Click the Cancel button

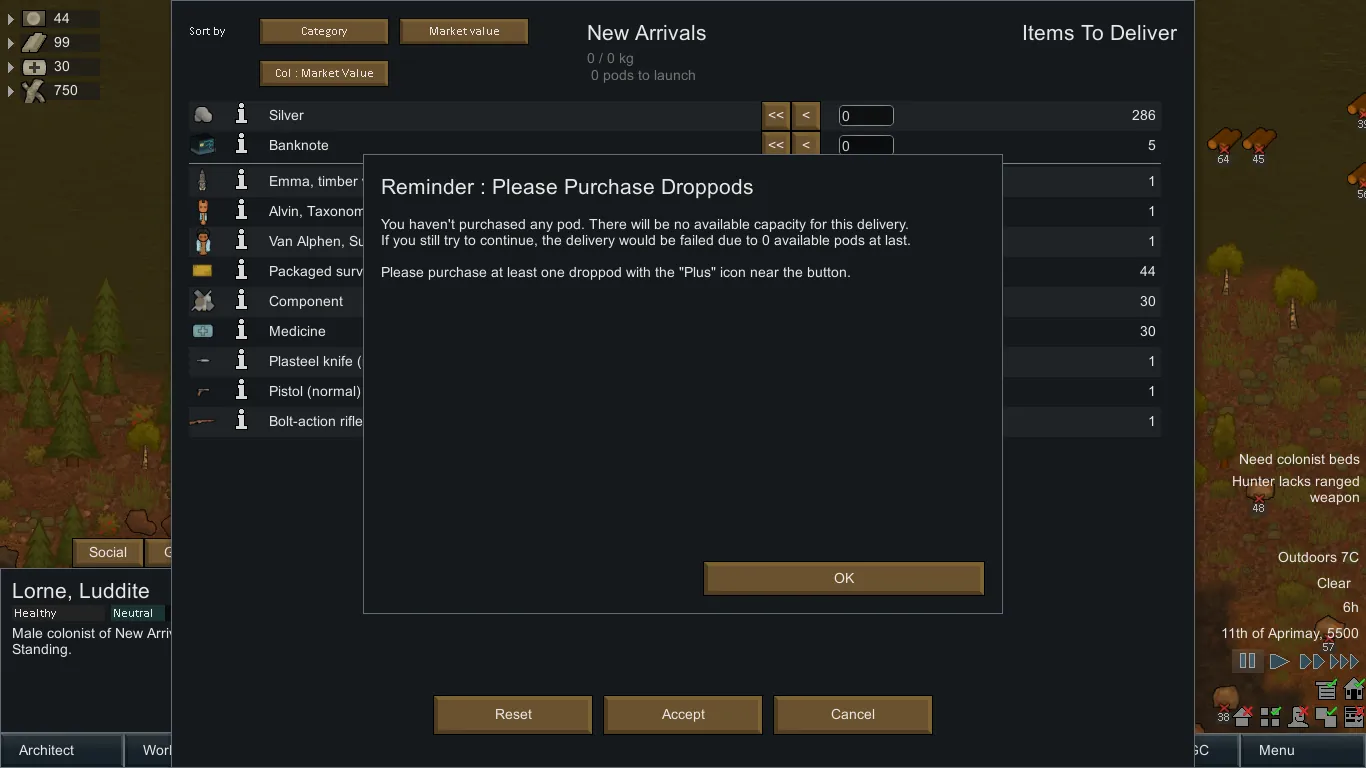[852, 714]
